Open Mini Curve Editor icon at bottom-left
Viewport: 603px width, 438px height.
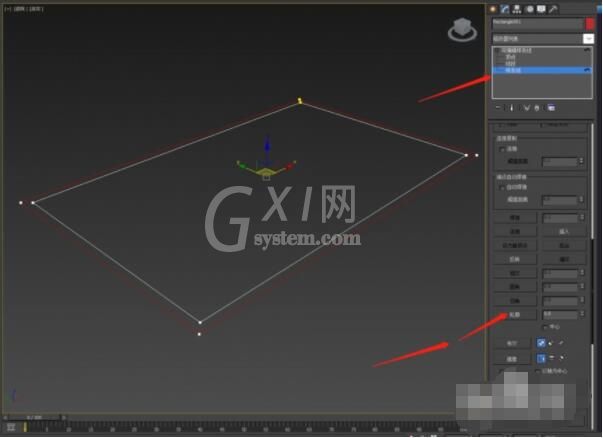[11, 427]
